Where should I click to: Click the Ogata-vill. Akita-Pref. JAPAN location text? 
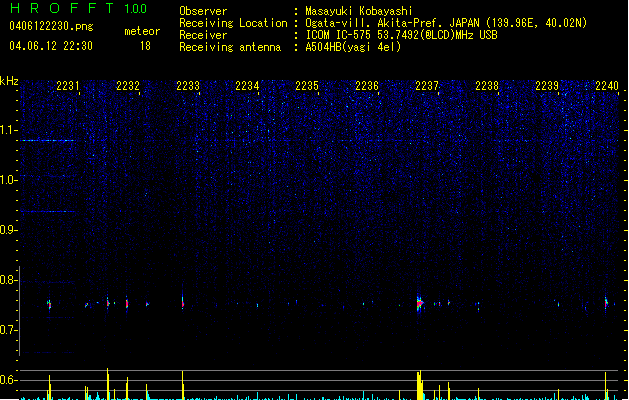(446, 23)
